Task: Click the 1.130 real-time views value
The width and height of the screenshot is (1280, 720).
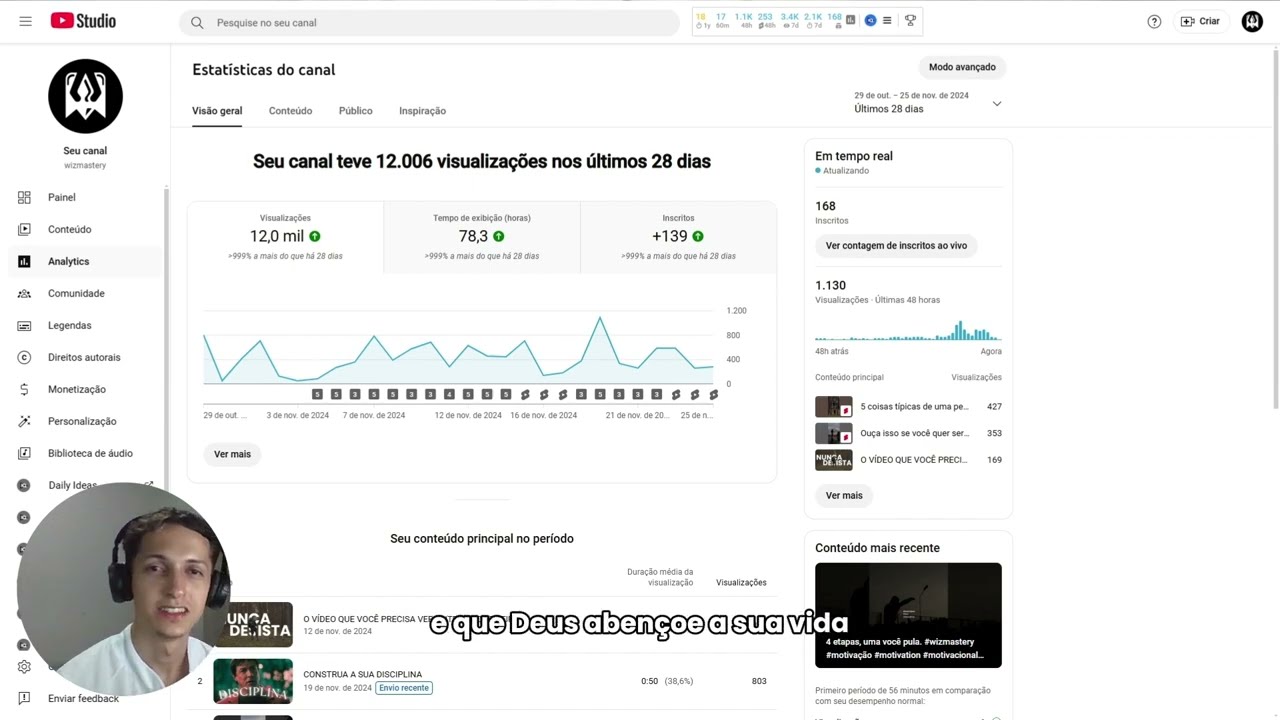Action: click(830, 285)
